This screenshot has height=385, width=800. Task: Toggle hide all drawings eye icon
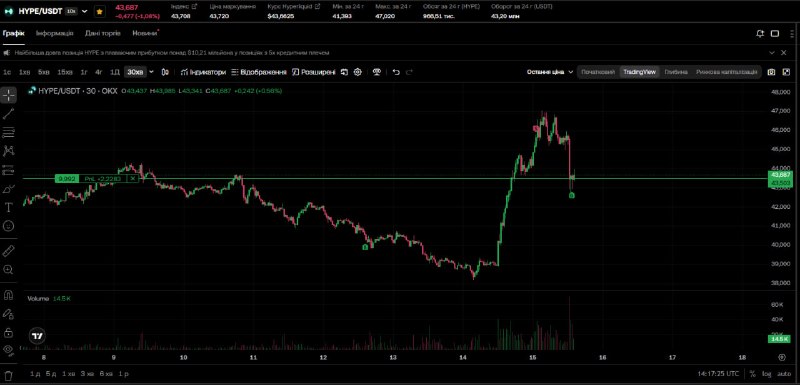(x=8, y=349)
